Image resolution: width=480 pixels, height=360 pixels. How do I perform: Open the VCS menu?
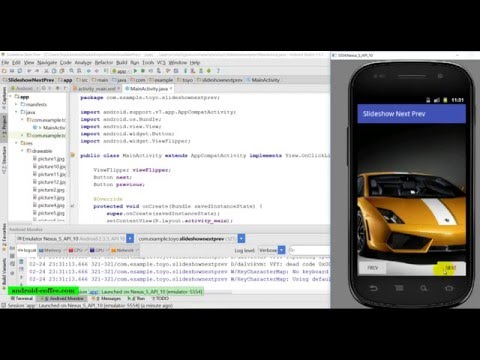point(161,62)
